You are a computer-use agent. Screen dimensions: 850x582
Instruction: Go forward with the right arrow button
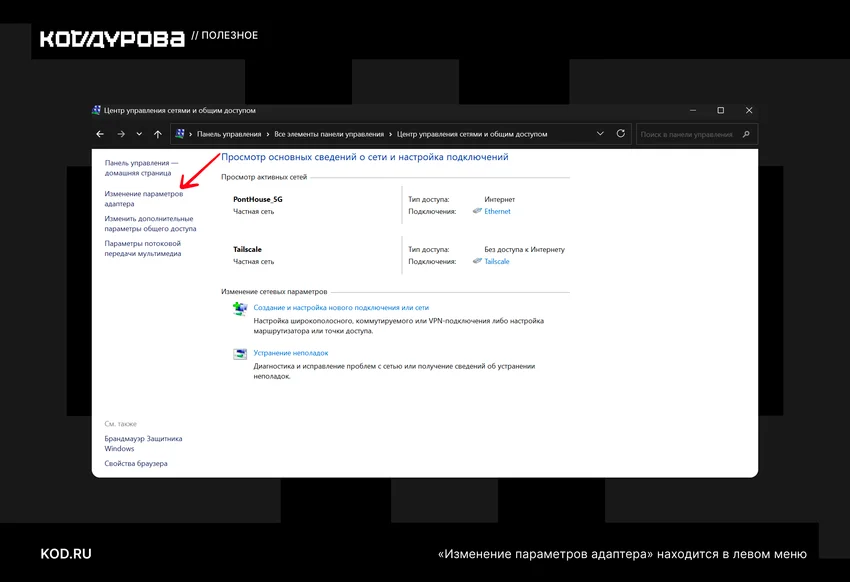tap(121, 134)
